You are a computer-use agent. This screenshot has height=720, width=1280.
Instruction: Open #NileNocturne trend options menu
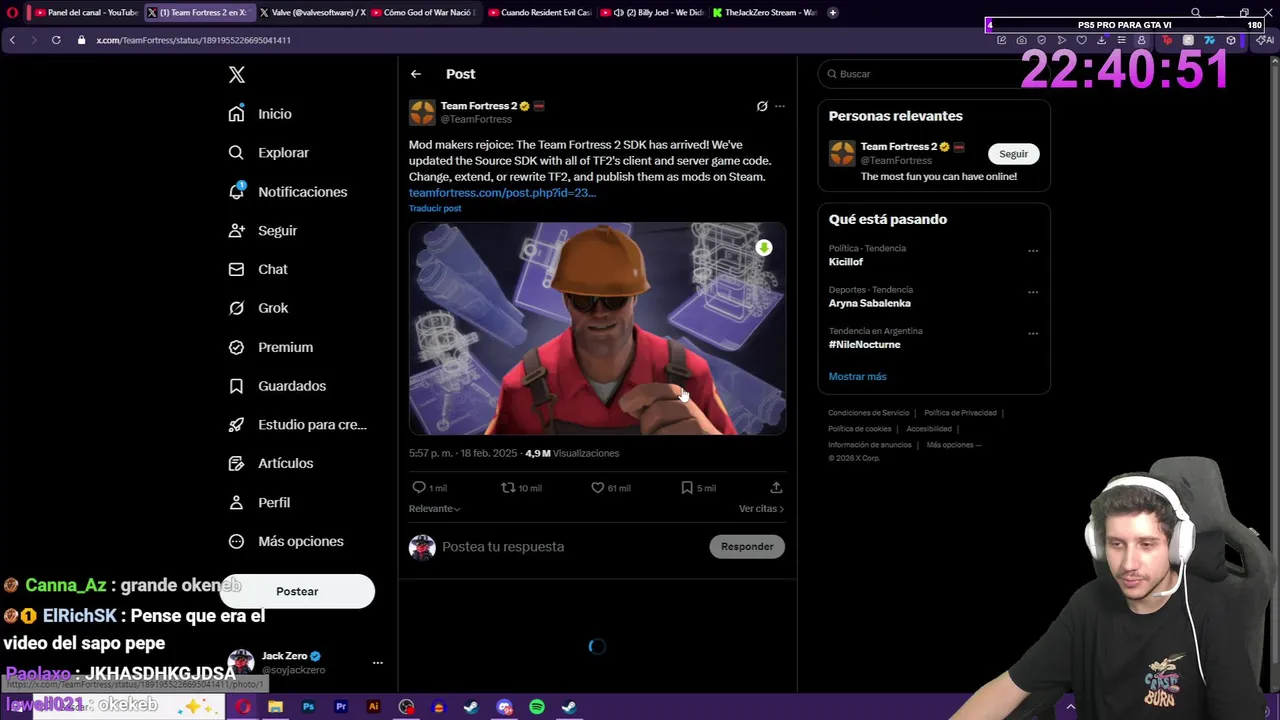click(x=1033, y=334)
